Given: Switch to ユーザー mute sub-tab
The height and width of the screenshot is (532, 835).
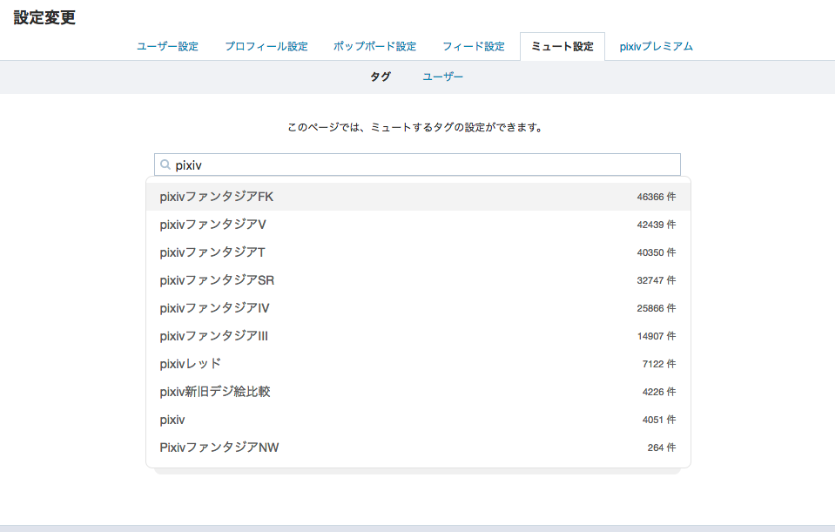Looking at the screenshot, I should click(443, 77).
